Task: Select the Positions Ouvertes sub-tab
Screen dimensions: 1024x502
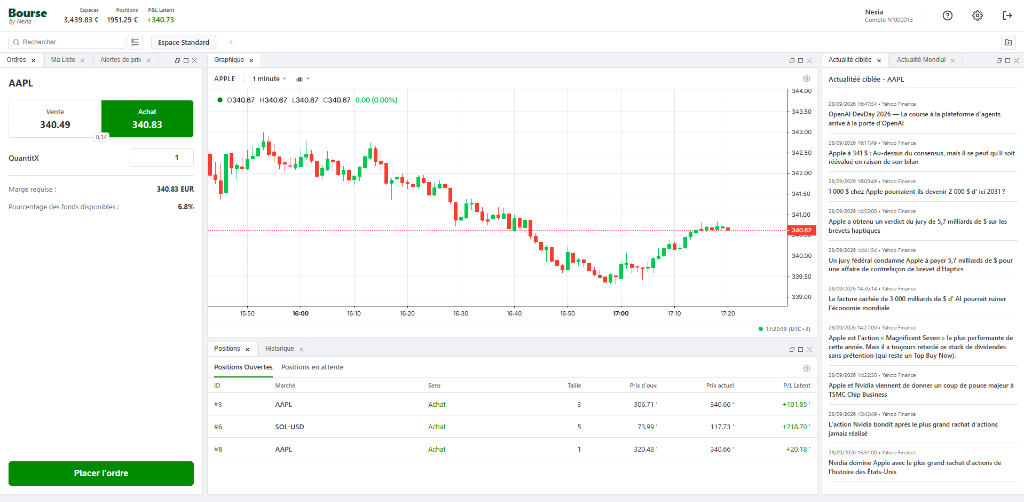Action: coord(243,368)
